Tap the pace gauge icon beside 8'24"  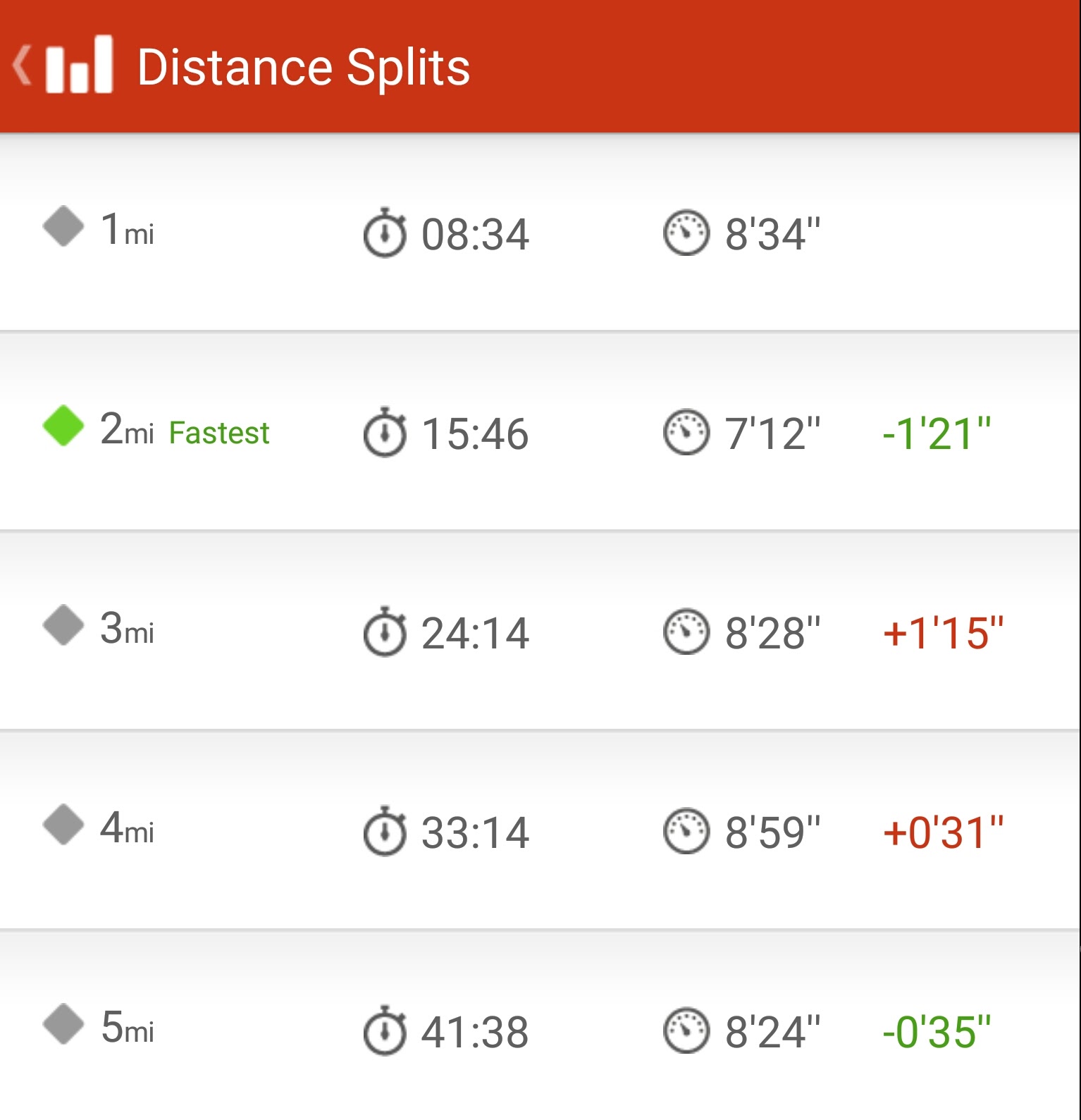coord(686,1030)
